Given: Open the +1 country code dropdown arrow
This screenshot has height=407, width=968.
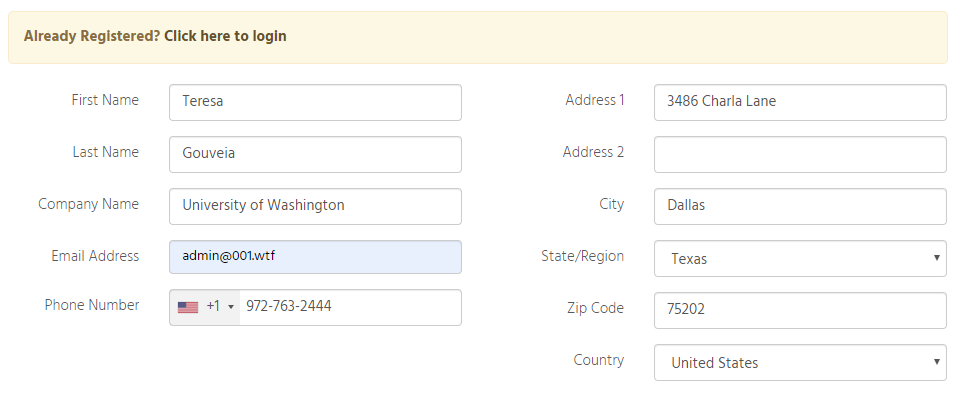Looking at the screenshot, I should 231,307.
